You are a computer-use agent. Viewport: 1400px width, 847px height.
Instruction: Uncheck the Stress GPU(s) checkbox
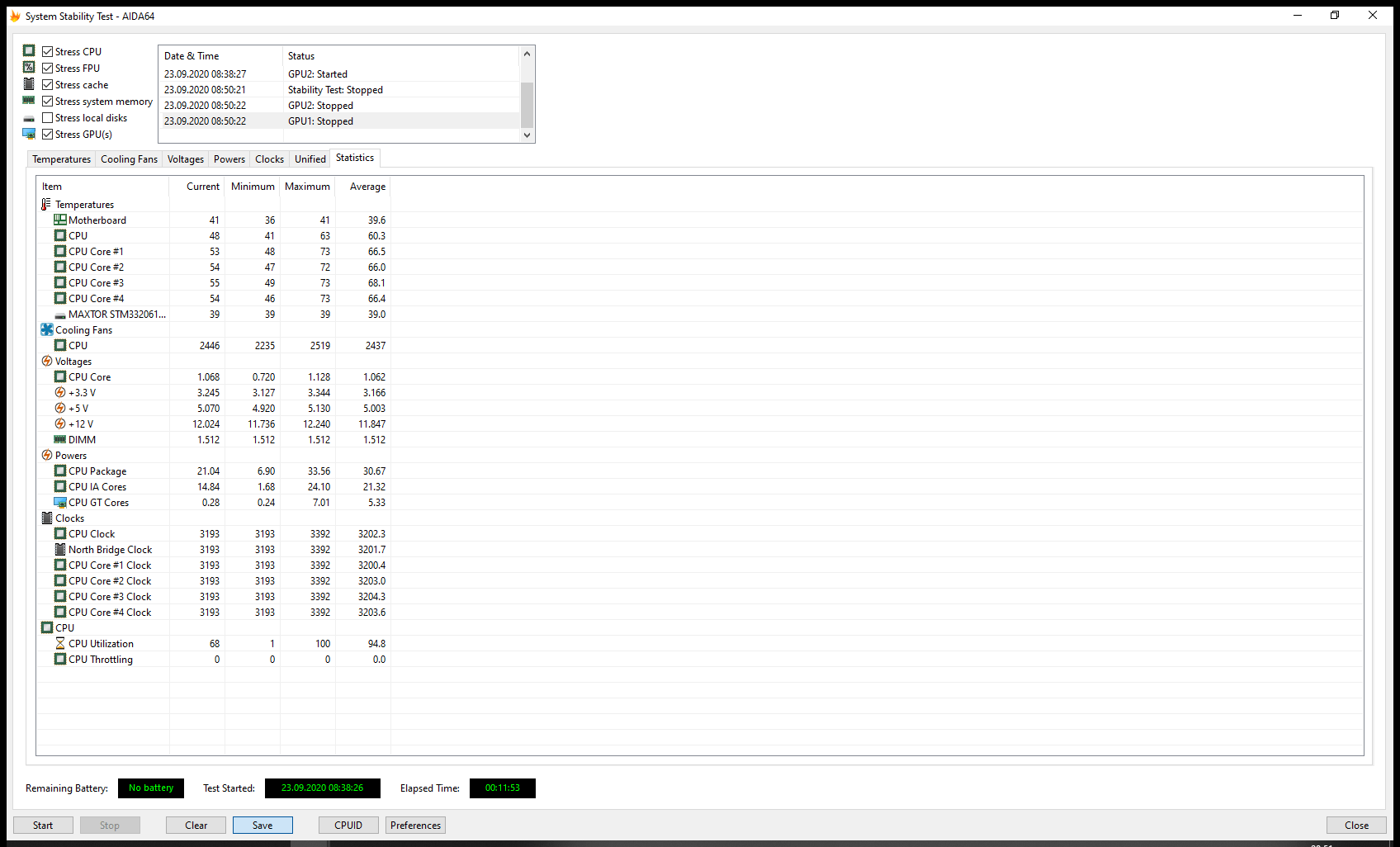[48, 134]
